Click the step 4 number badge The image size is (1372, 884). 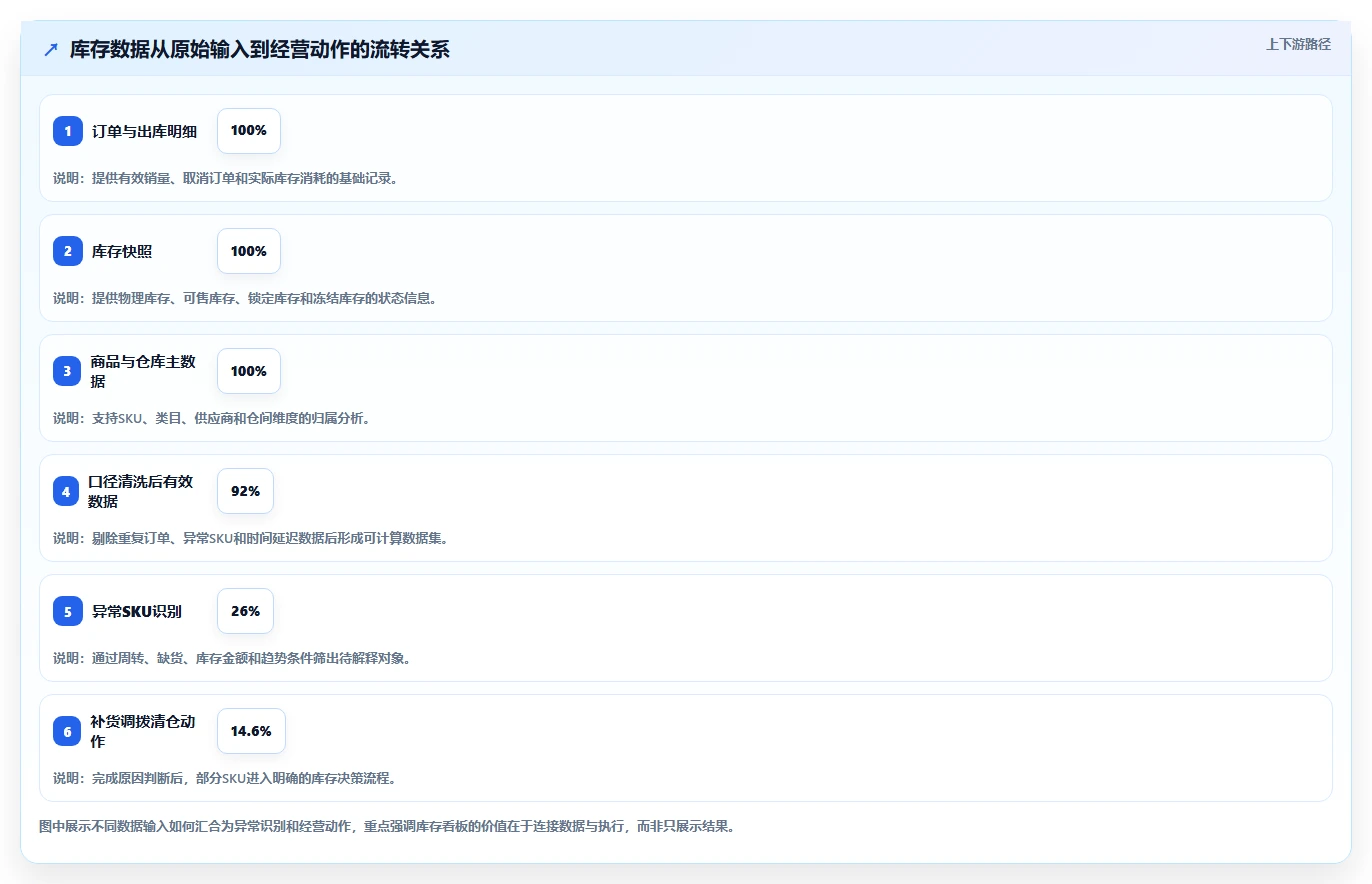point(66,491)
